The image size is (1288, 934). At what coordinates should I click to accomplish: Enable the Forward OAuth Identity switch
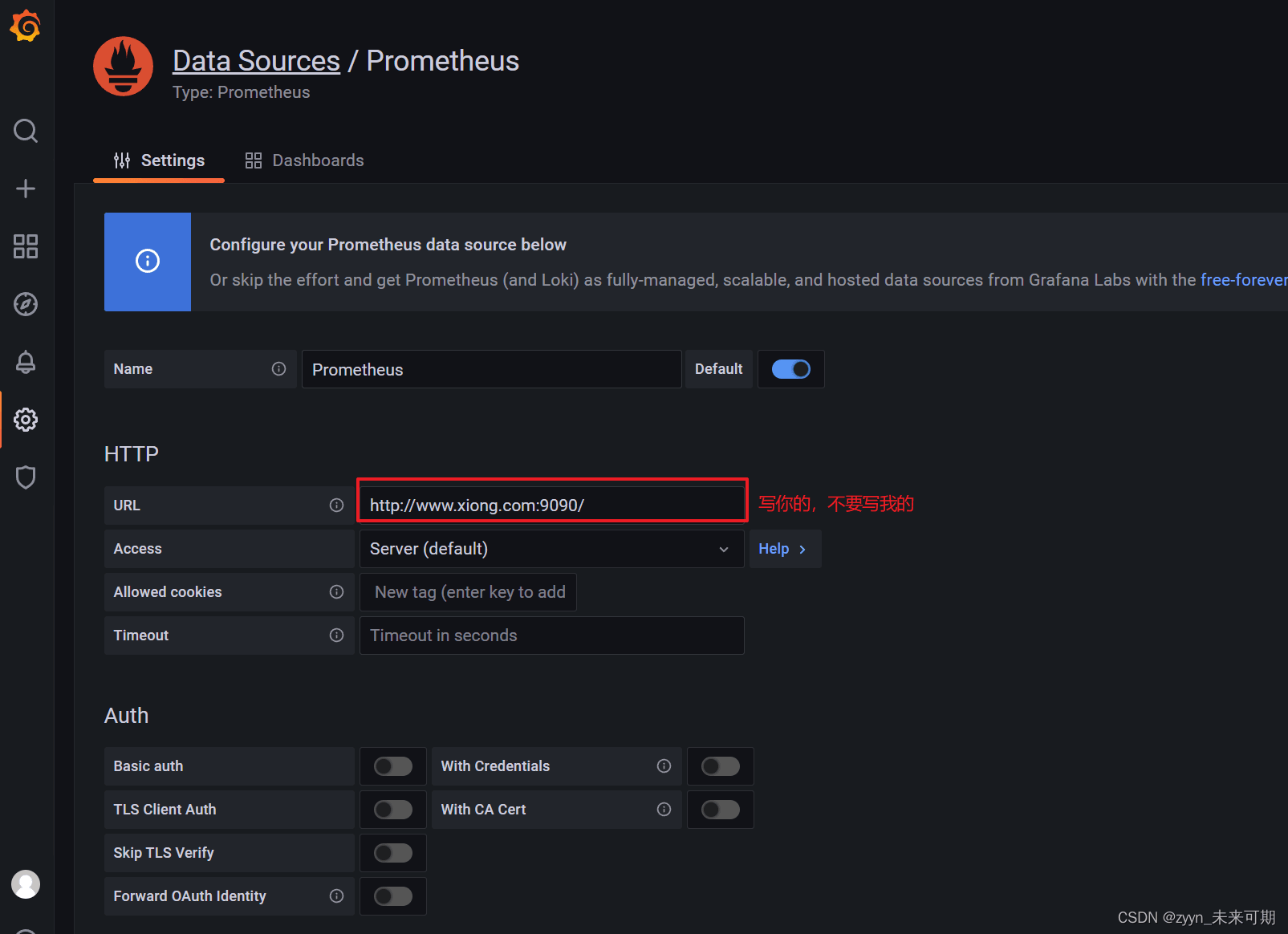tap(393, 896)
